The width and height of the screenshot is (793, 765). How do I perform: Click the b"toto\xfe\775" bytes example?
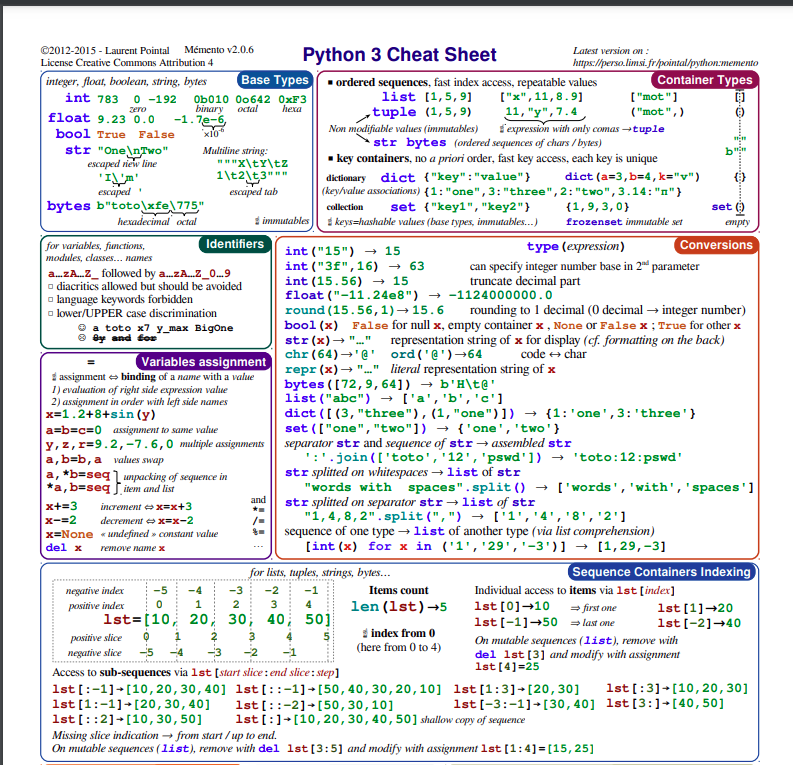[x=150, y=206]
